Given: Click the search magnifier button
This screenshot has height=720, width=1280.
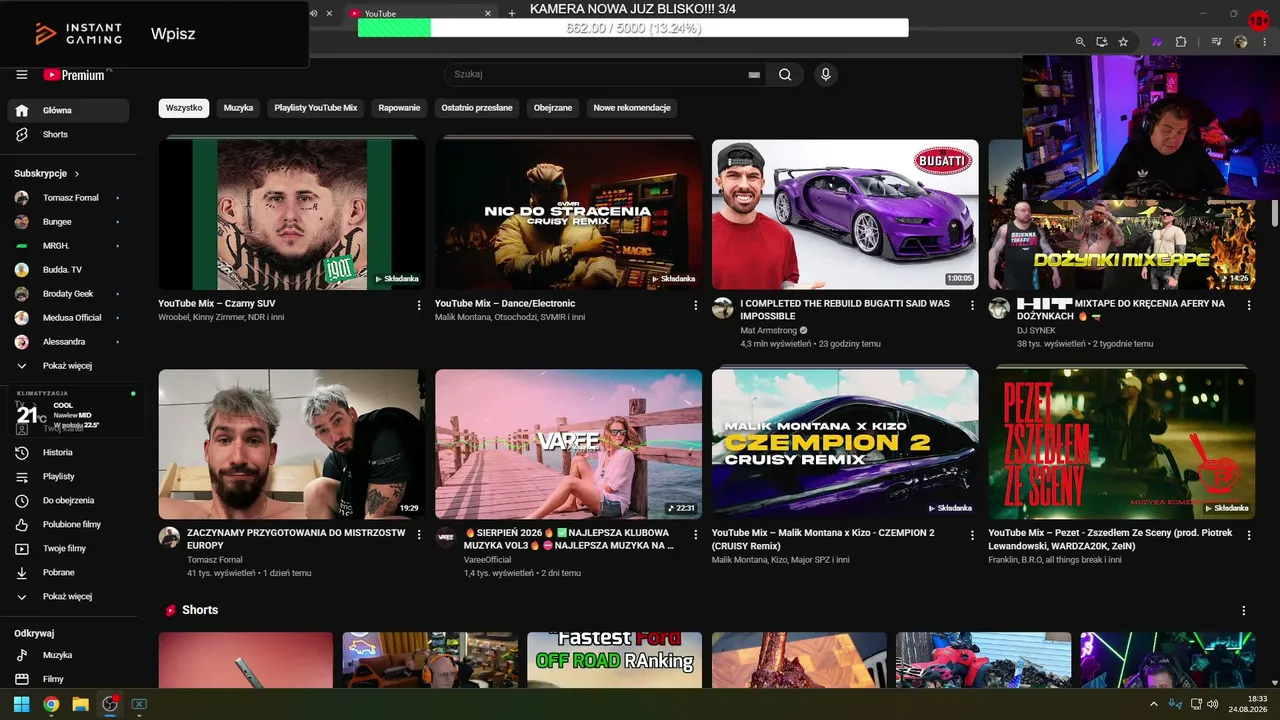Looking at the screenshot, I should pos(785,74).
